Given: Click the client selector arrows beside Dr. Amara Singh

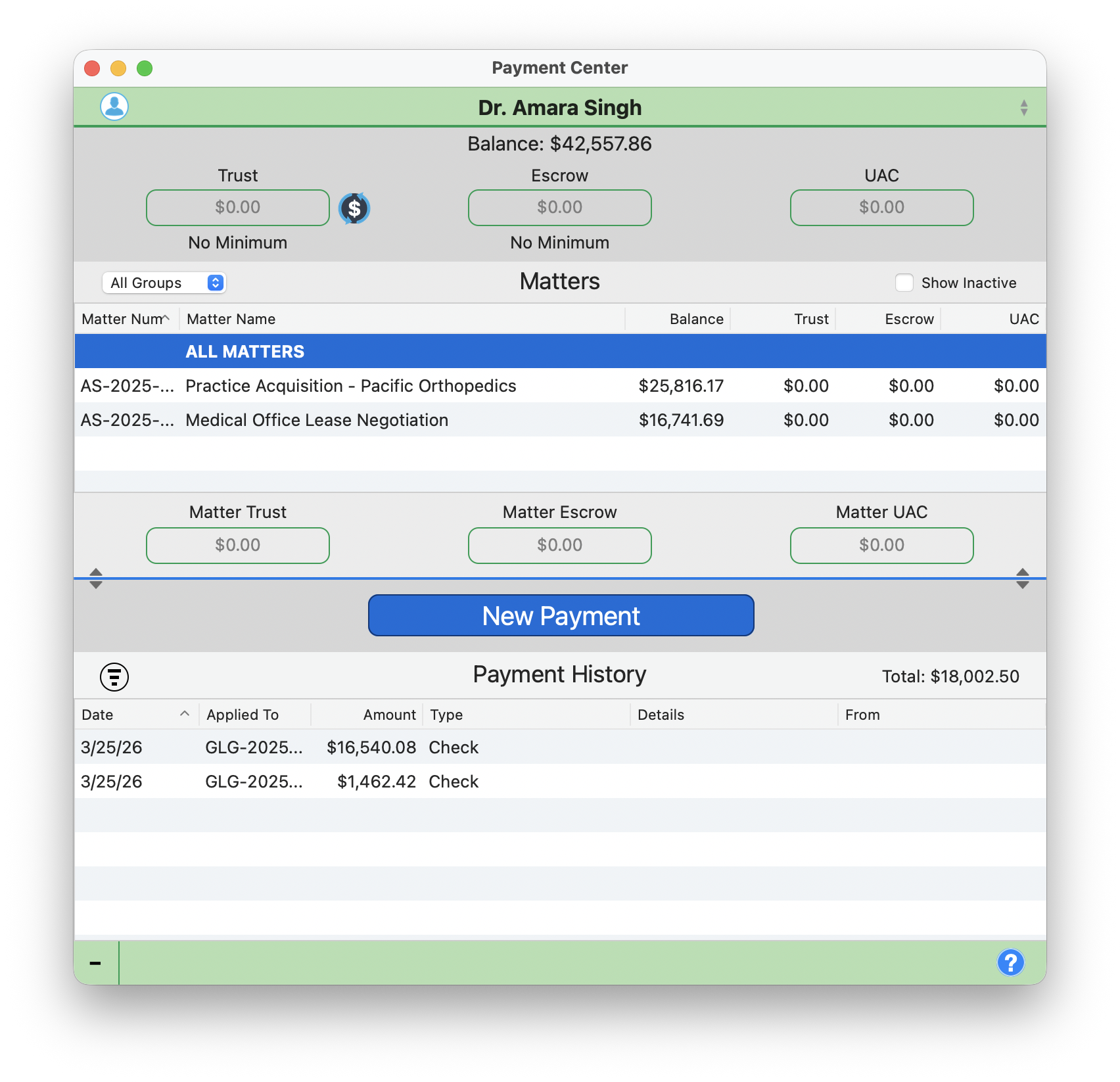Looking at the screenshot, I should [1023, 106].
